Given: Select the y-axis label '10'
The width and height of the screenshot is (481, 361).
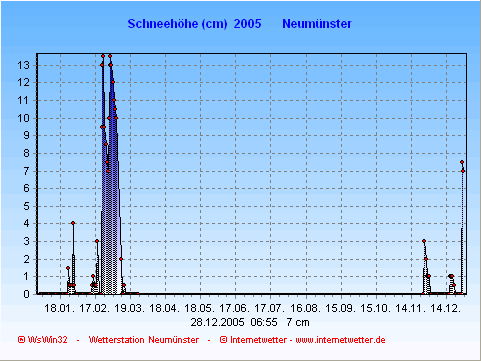Looking at the screenshot, I should [24, 118].
